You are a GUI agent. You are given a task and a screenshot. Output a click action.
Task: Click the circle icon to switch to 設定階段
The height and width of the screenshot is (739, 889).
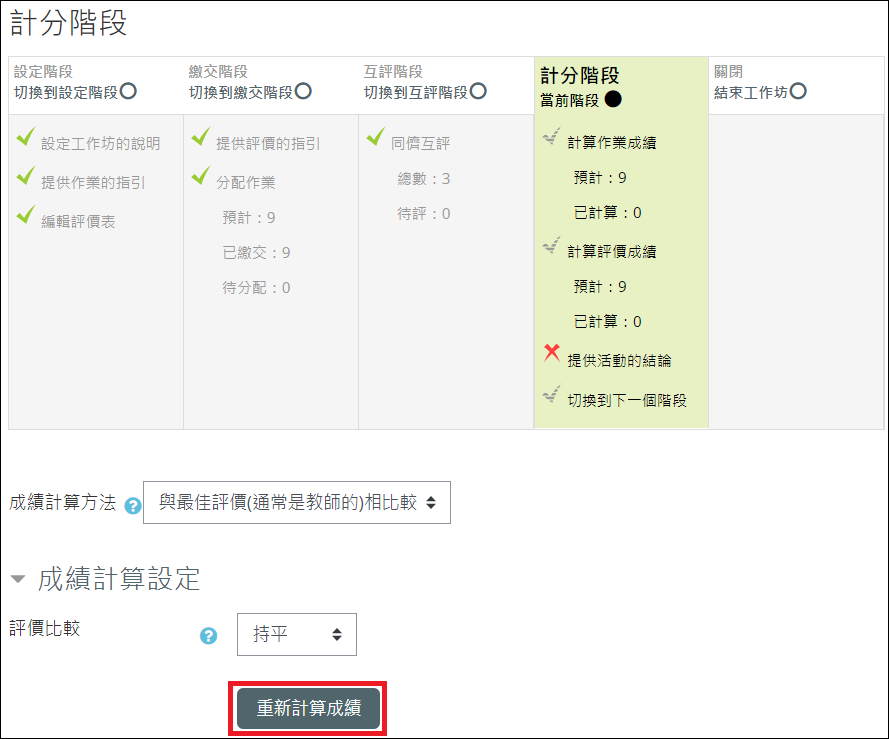tap(128, 91)
